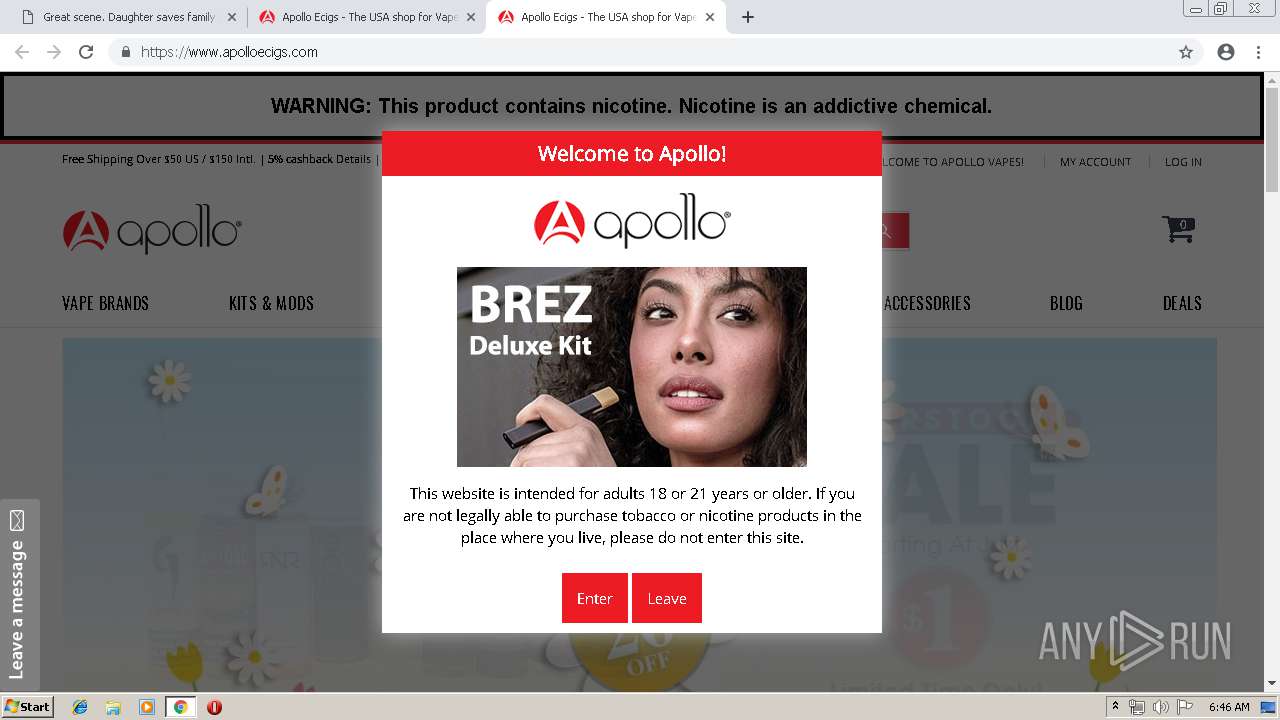Open the Chrome profile avatar

coord(1226,52)
